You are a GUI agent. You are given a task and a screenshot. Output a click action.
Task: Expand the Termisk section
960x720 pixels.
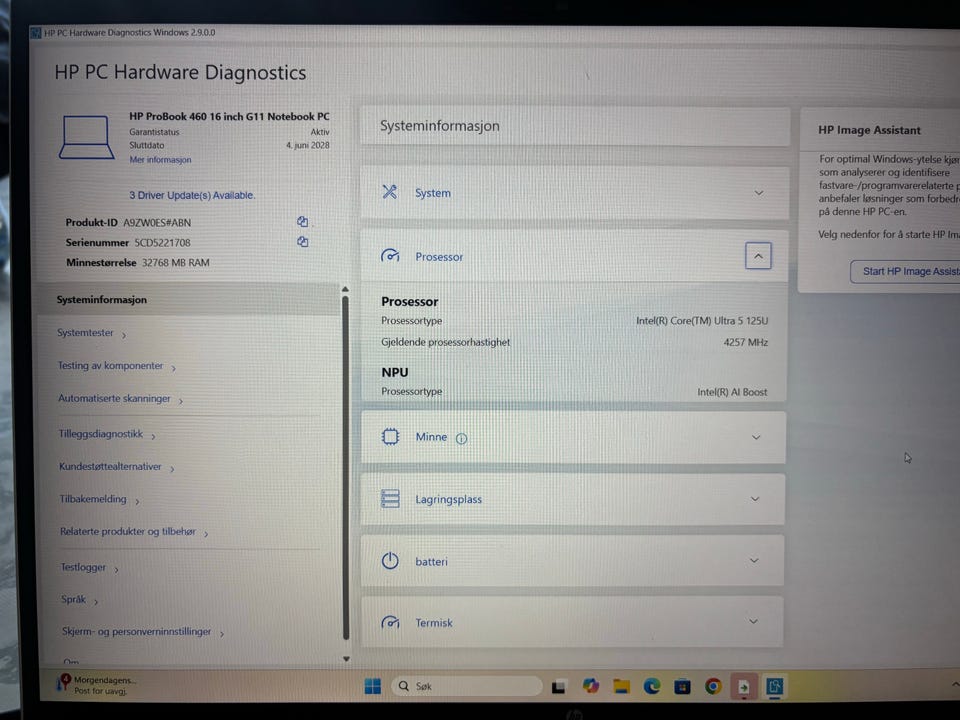tap(753, 621)
